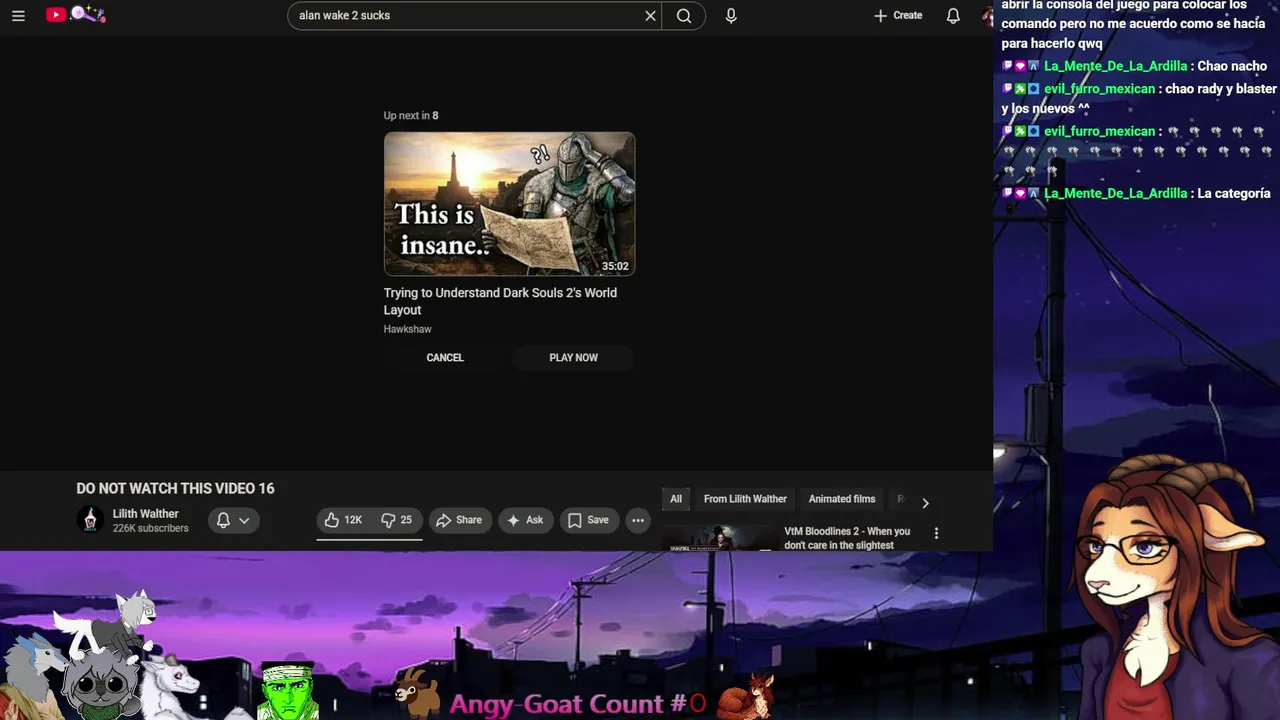Open the Dark Souls 2 up-next thumbnail

click(x=509, y=204)
